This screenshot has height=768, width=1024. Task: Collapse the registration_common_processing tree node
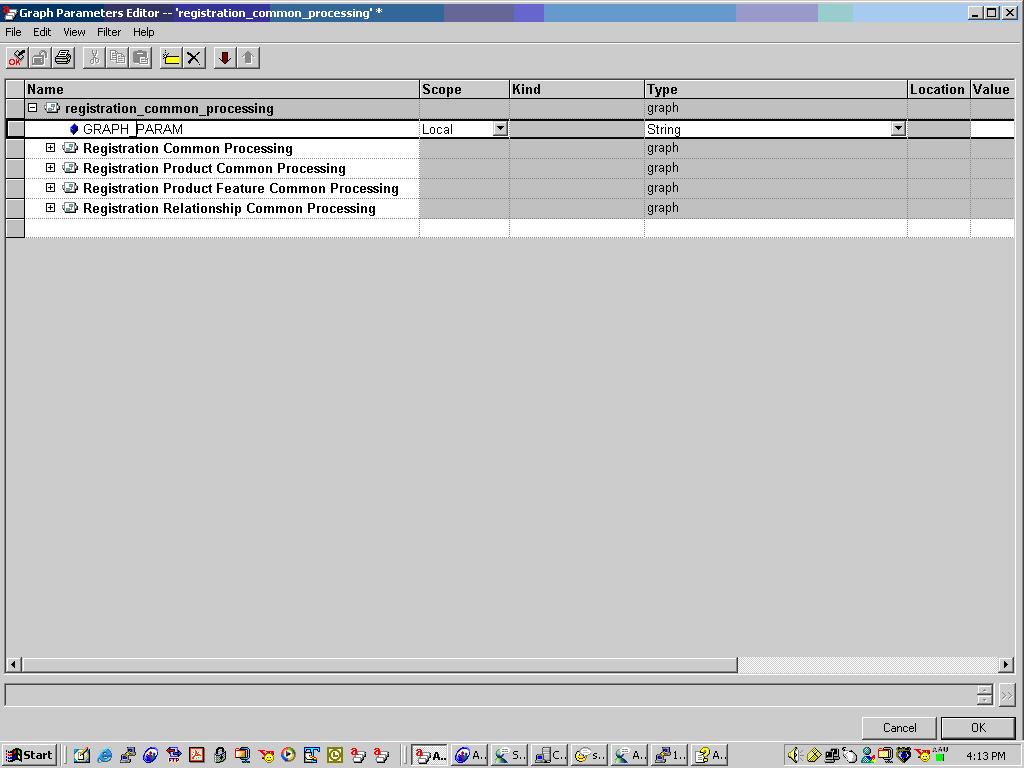33,108
